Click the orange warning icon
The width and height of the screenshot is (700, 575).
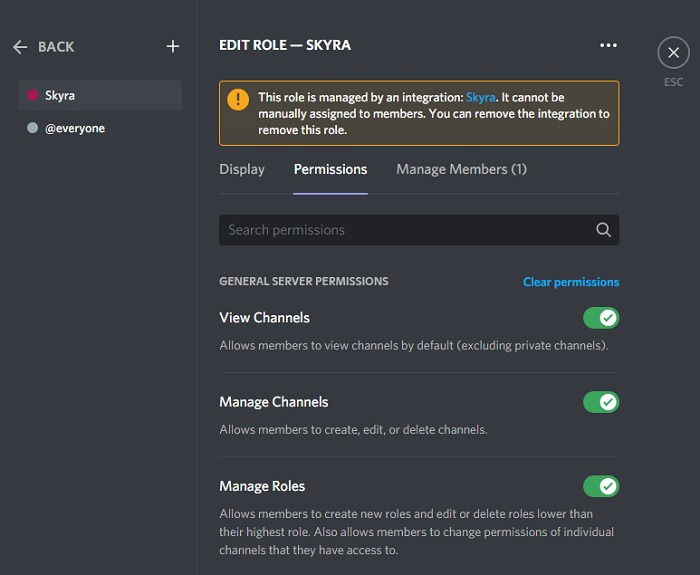click(238, 99)
